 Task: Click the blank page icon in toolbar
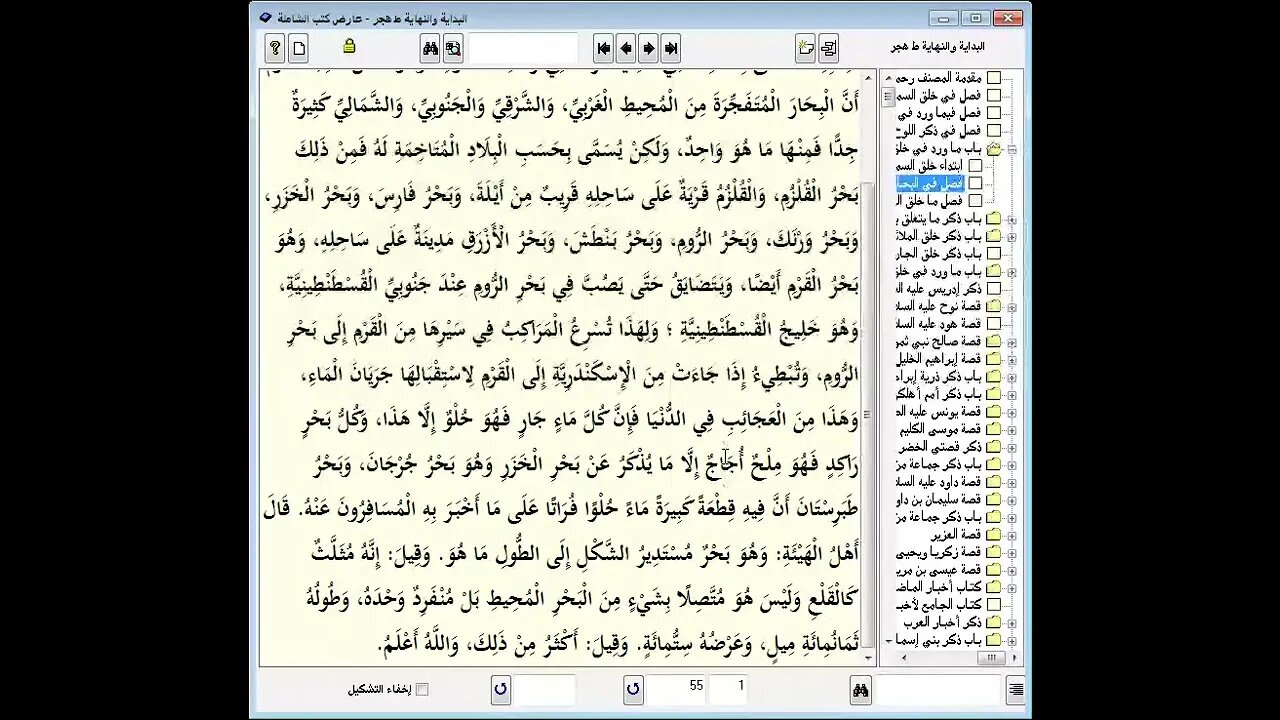coord(298,47)
